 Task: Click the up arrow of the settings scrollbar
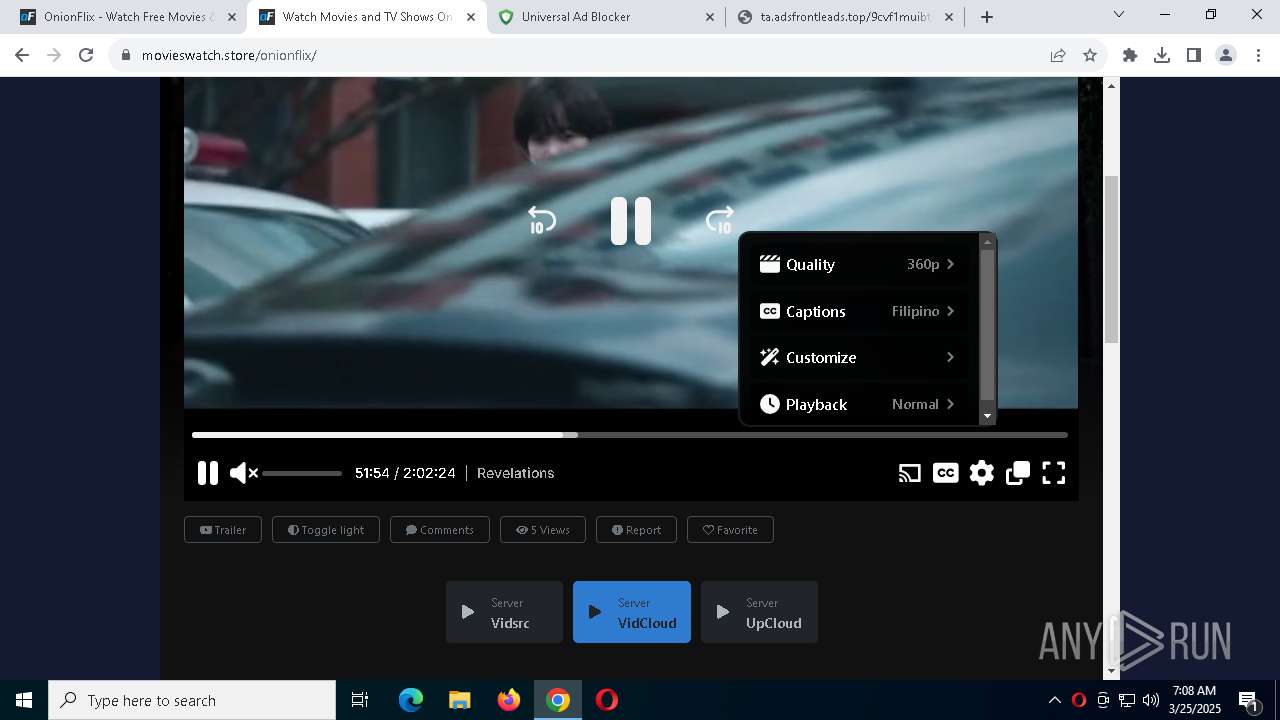pyautogui.click(x=988, y=242)
